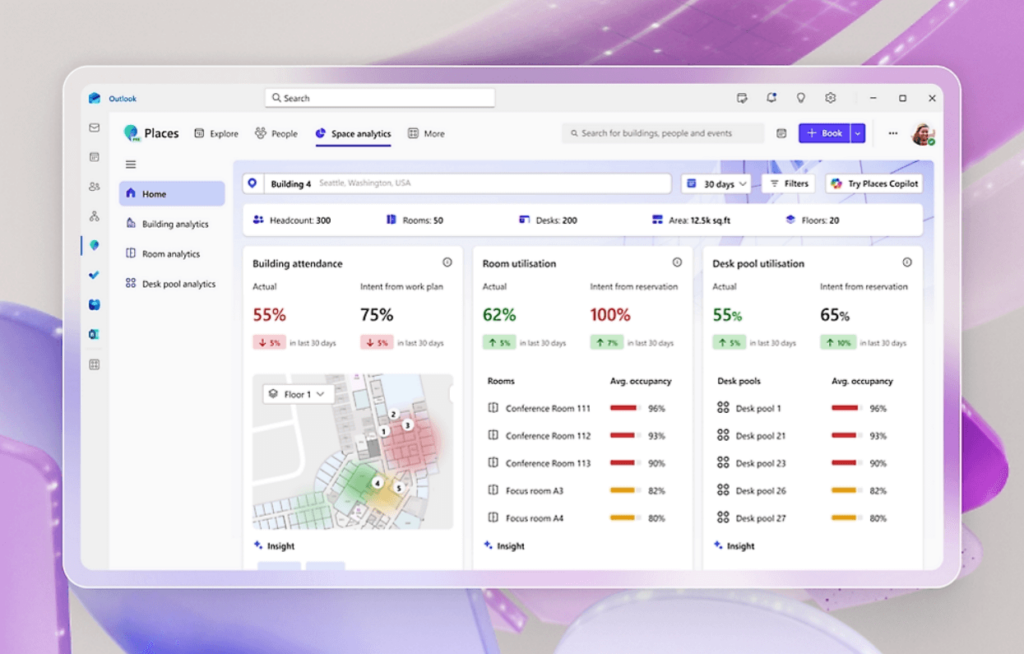This screenshot has height=654, width=1024.
Task: Select Conference Room 113 row
Action: (x=580, y=463)
